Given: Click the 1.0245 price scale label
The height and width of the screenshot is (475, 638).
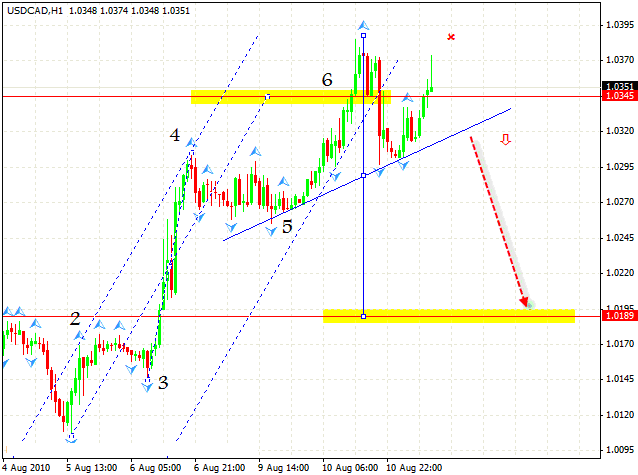Looking at the screenshot, I should (x=620, y=237).
